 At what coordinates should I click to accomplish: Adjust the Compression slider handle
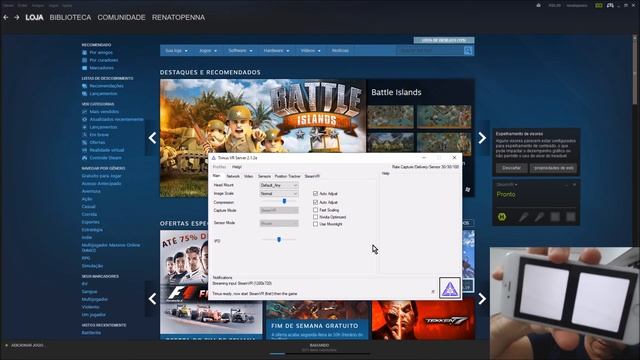tap(284, 201)
